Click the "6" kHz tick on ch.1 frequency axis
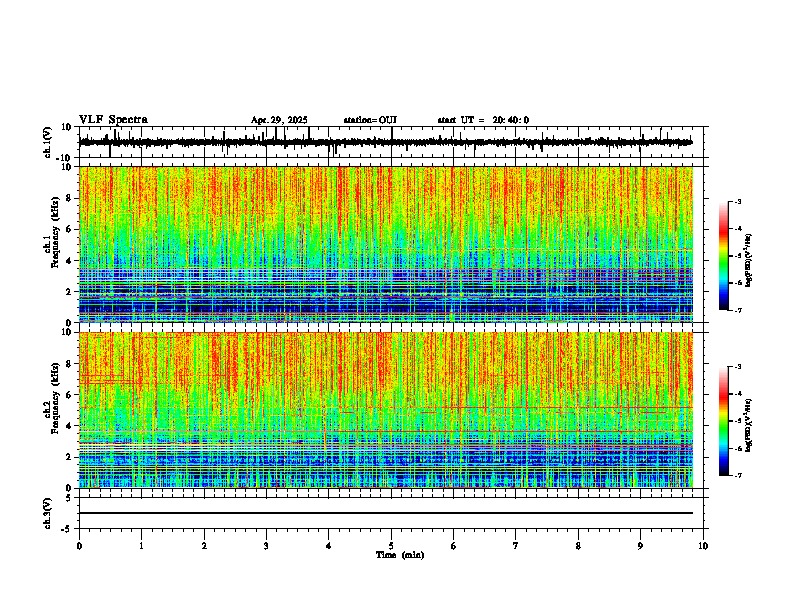792x612 pixels. 69,230
